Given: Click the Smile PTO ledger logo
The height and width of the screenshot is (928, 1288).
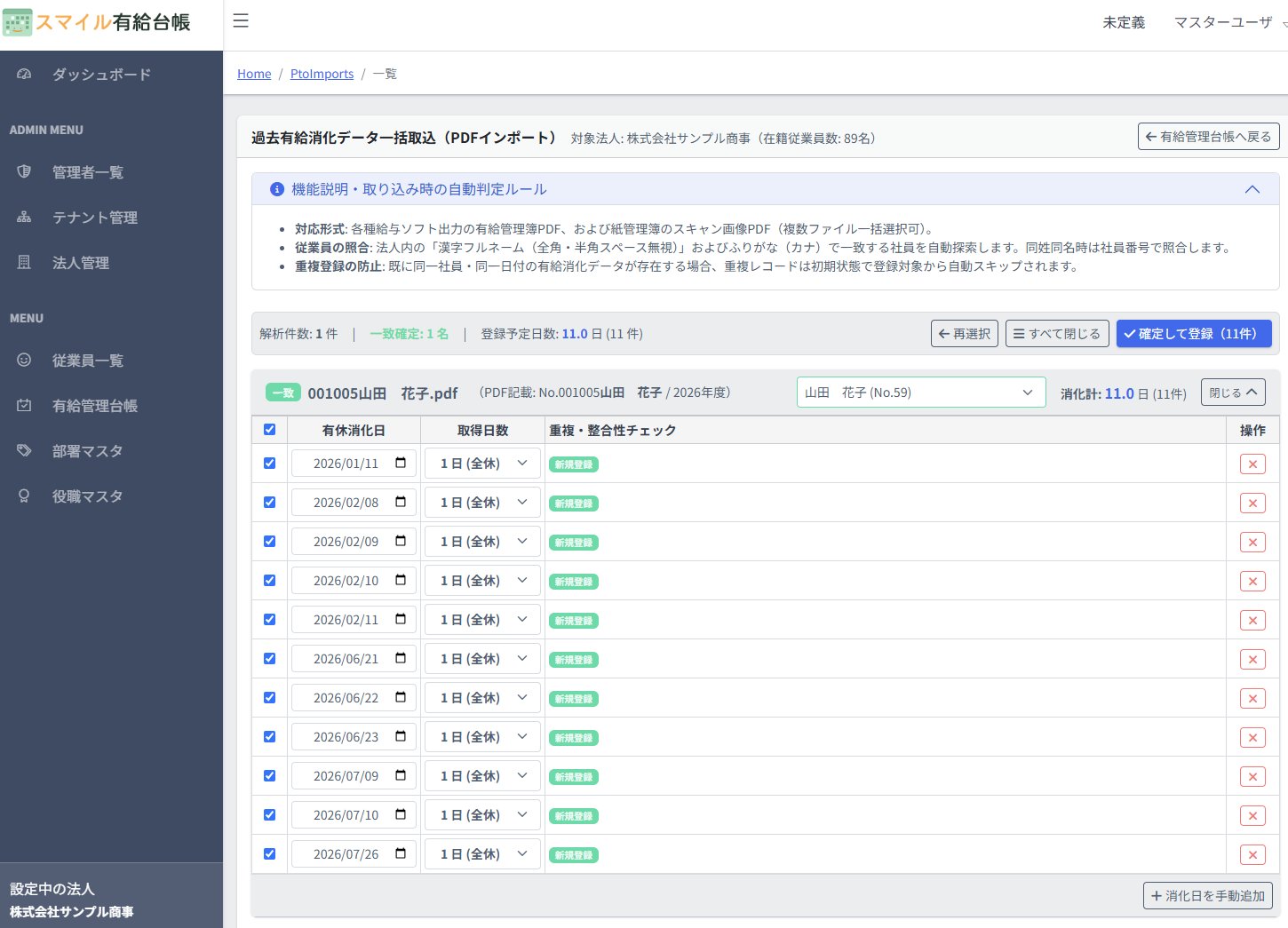Looking at the screenshot, I should [97, 22].
